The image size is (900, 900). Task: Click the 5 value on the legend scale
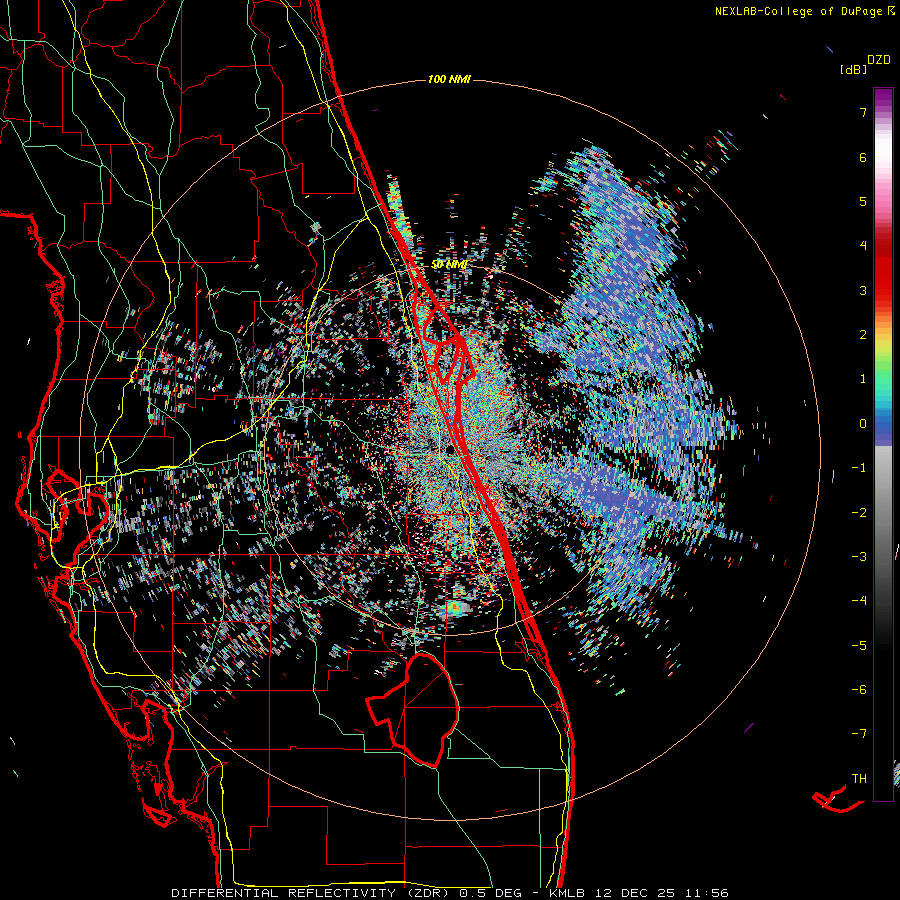pyautogui.click(x=863, y=201)
